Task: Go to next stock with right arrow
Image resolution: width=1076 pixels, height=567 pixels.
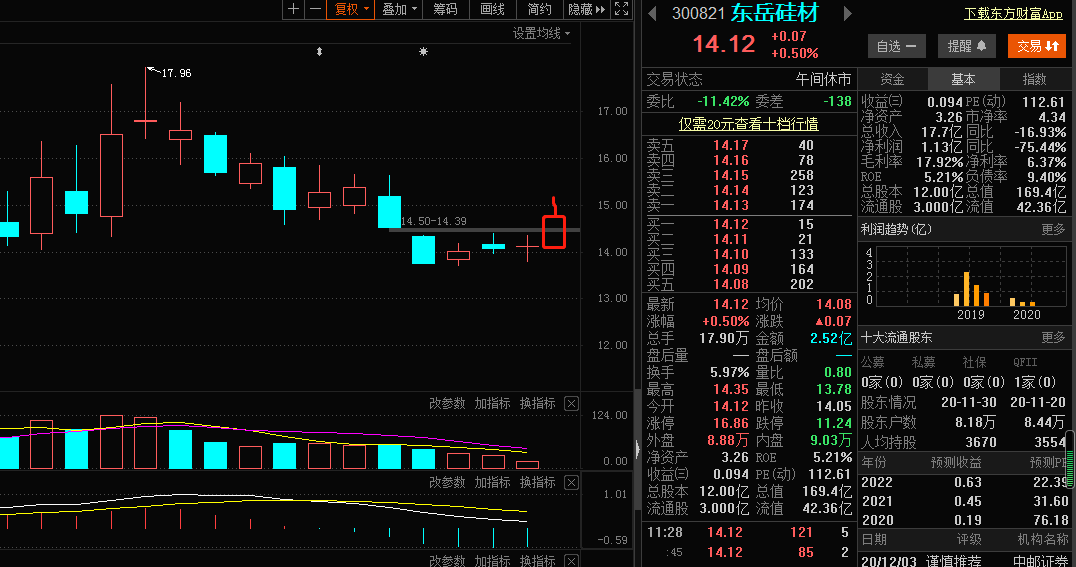Action: pyautogui.click(x=847, y=14)
